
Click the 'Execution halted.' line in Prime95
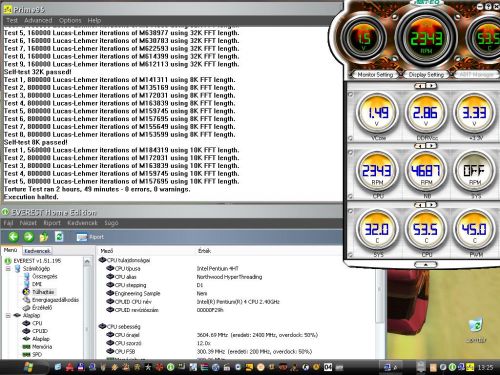click(31, 197)
